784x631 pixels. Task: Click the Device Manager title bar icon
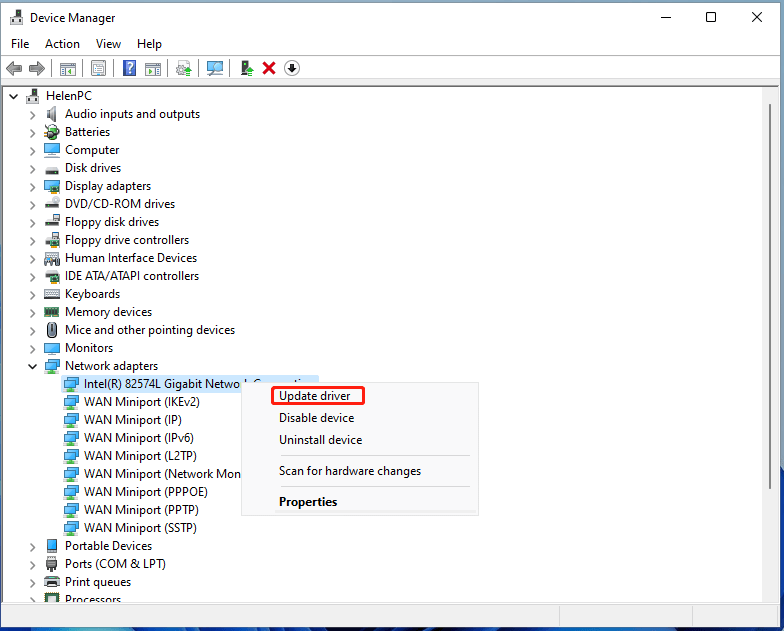16,18
